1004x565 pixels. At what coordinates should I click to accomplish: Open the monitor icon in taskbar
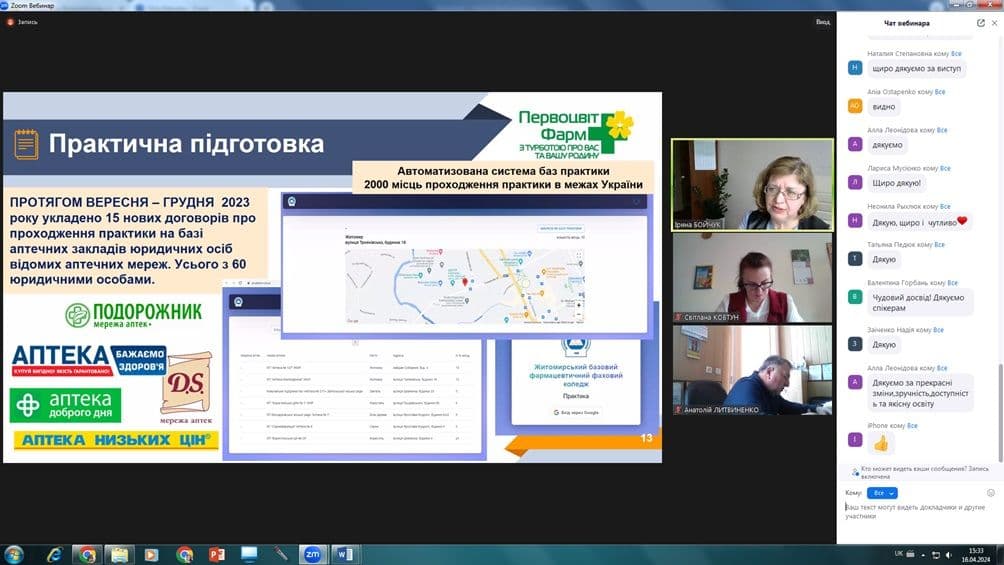(249, 554)
